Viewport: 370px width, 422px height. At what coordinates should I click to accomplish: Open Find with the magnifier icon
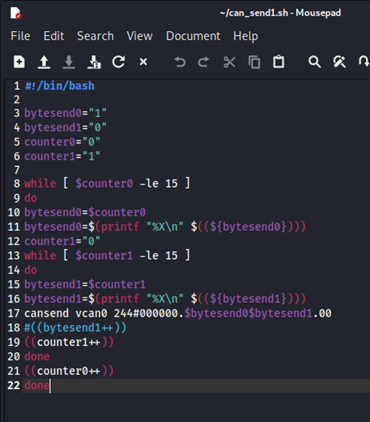(314, 62)
